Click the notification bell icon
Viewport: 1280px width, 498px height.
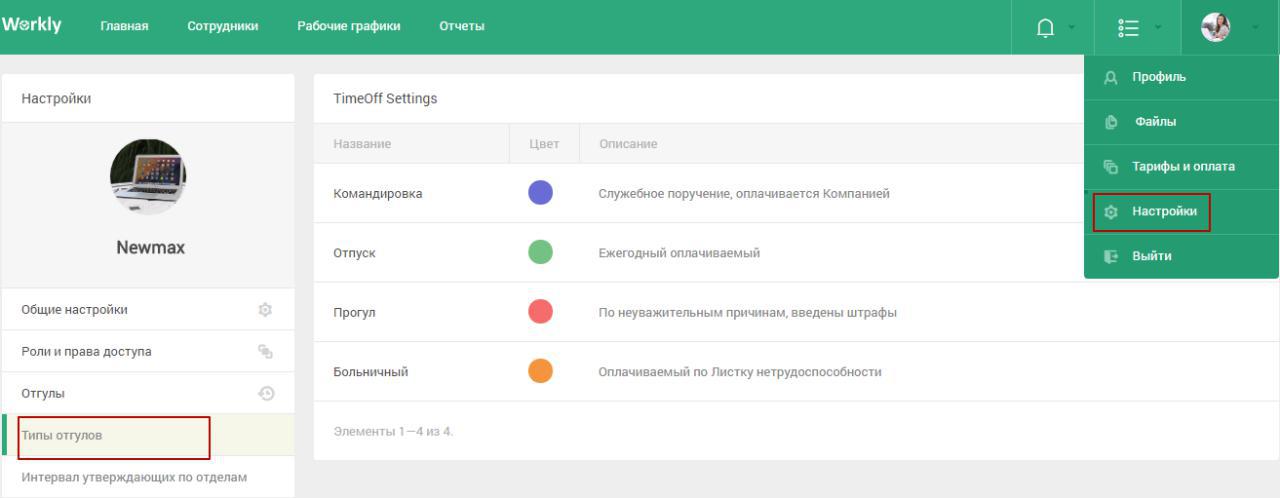(1047, 26)
